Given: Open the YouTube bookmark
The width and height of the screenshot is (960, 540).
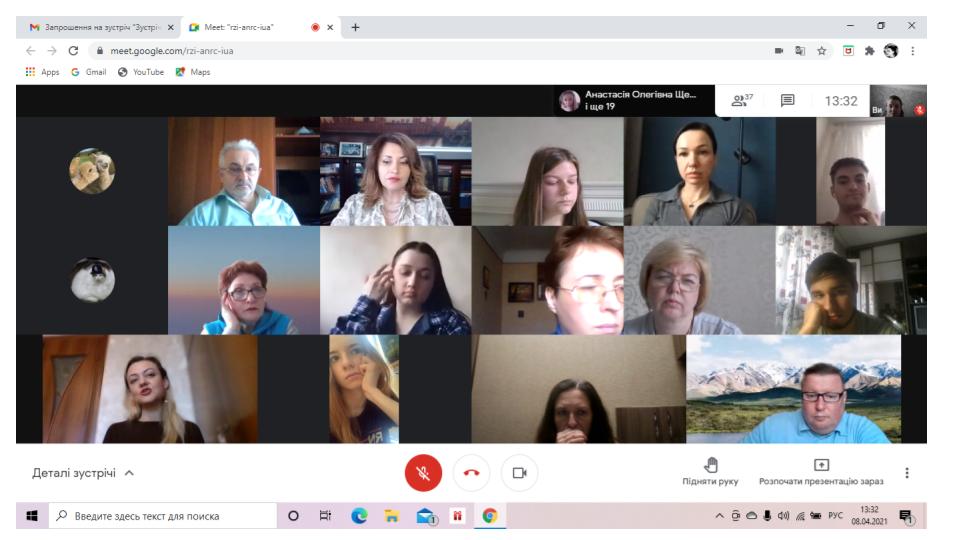Looking at the screenshot, I should coord(141,72).
